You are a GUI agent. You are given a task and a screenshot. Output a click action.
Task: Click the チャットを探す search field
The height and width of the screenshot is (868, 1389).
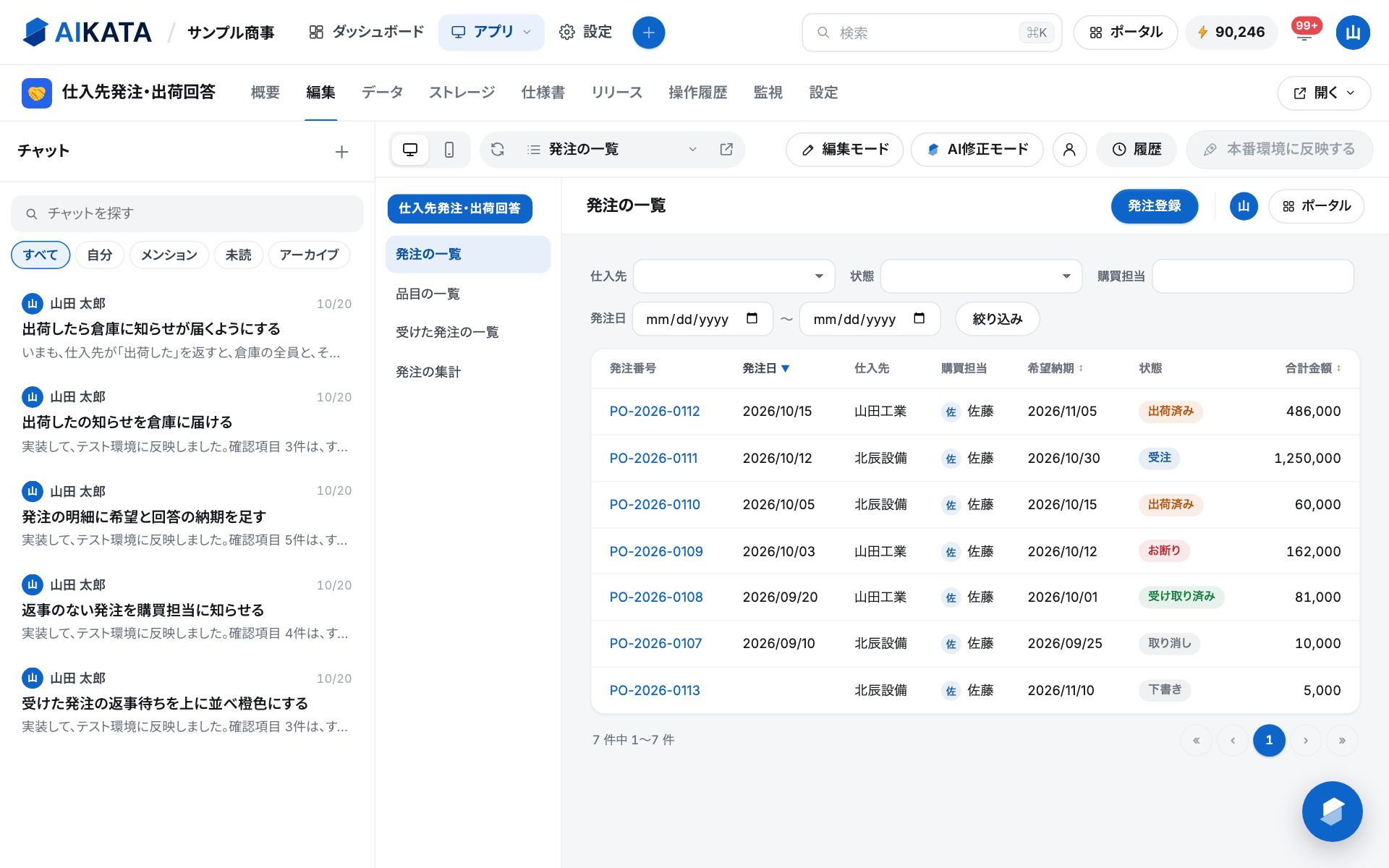(187, 213)
